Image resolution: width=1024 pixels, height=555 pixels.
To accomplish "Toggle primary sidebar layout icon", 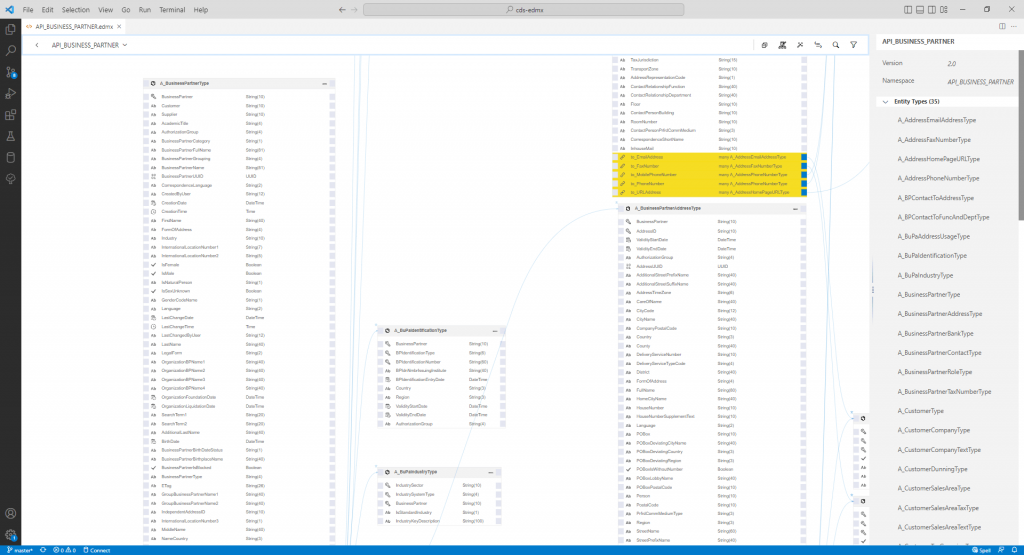I will click(x=908, y=10).
